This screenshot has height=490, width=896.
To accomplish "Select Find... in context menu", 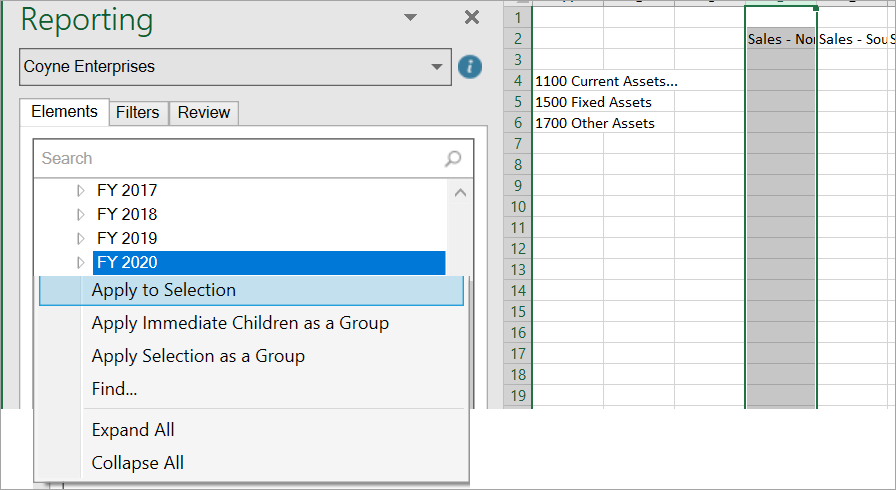I will pyautogui.click(x=251, y=389).
